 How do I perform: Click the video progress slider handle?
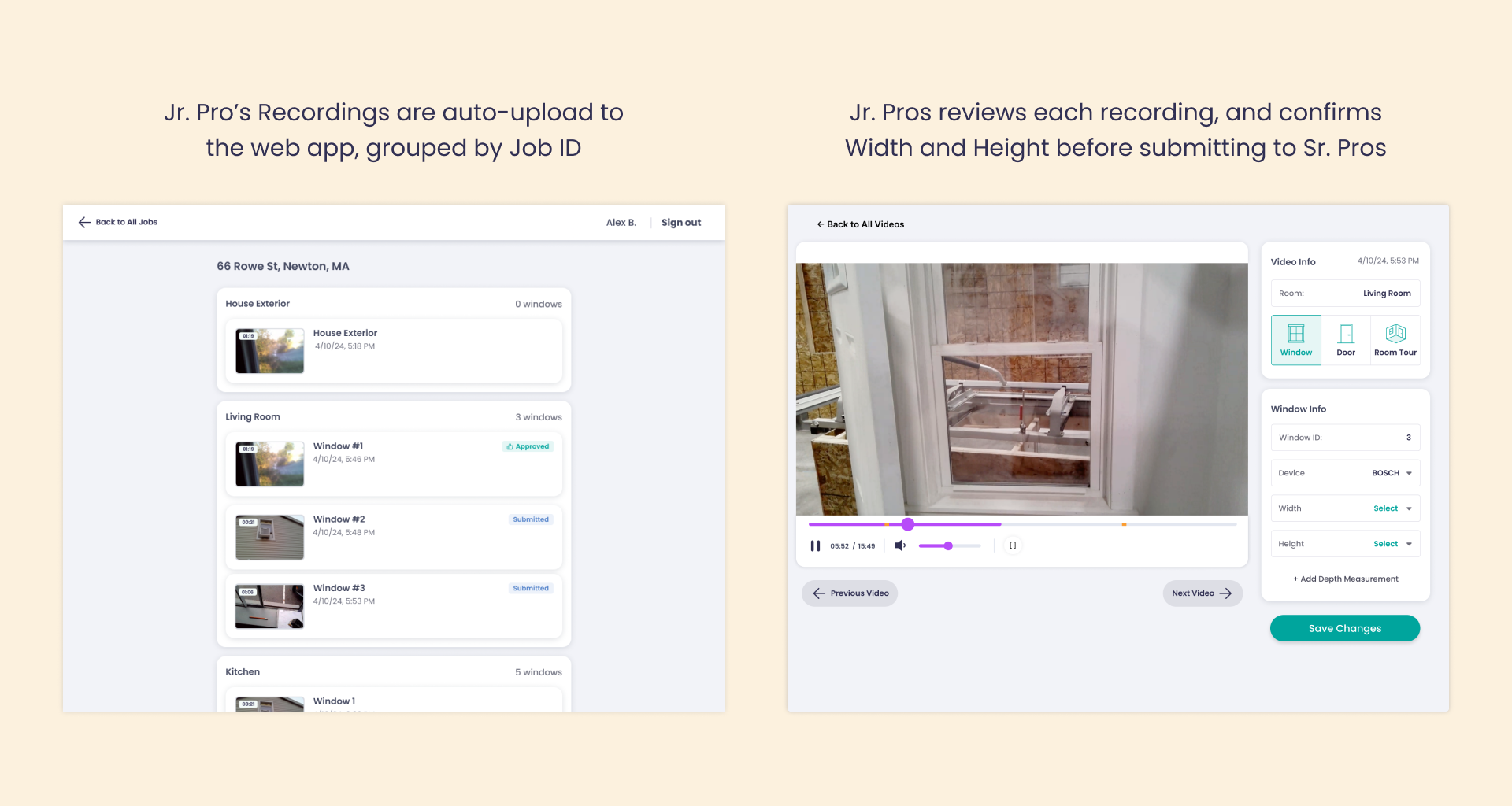pos(908,524)
